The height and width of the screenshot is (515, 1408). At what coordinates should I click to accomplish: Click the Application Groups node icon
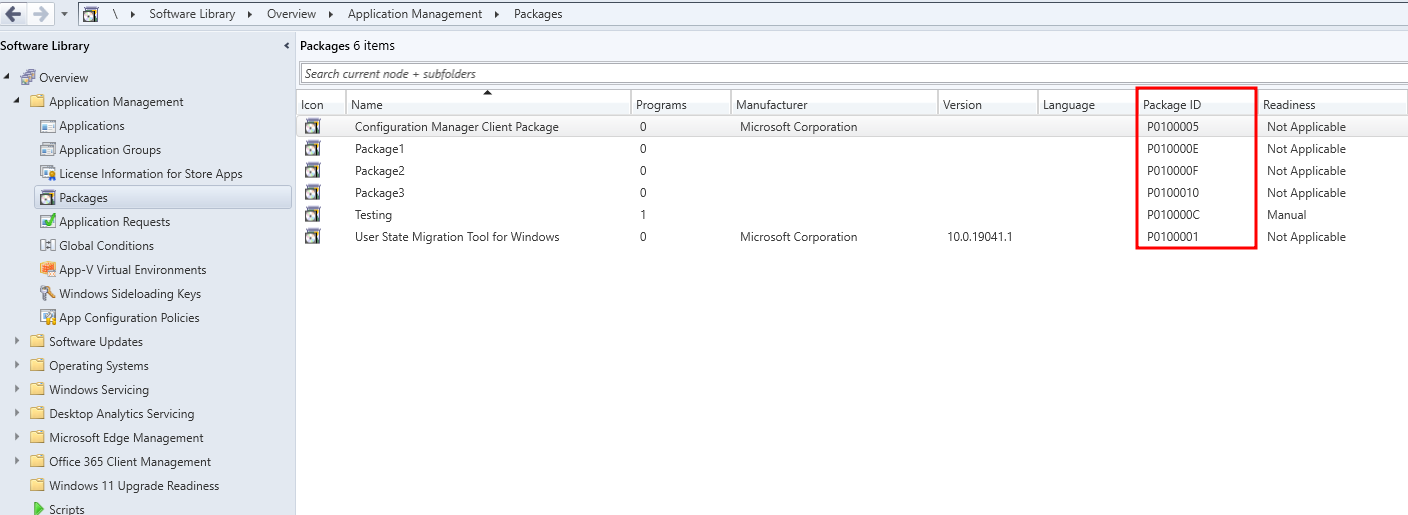click(48, 150)
